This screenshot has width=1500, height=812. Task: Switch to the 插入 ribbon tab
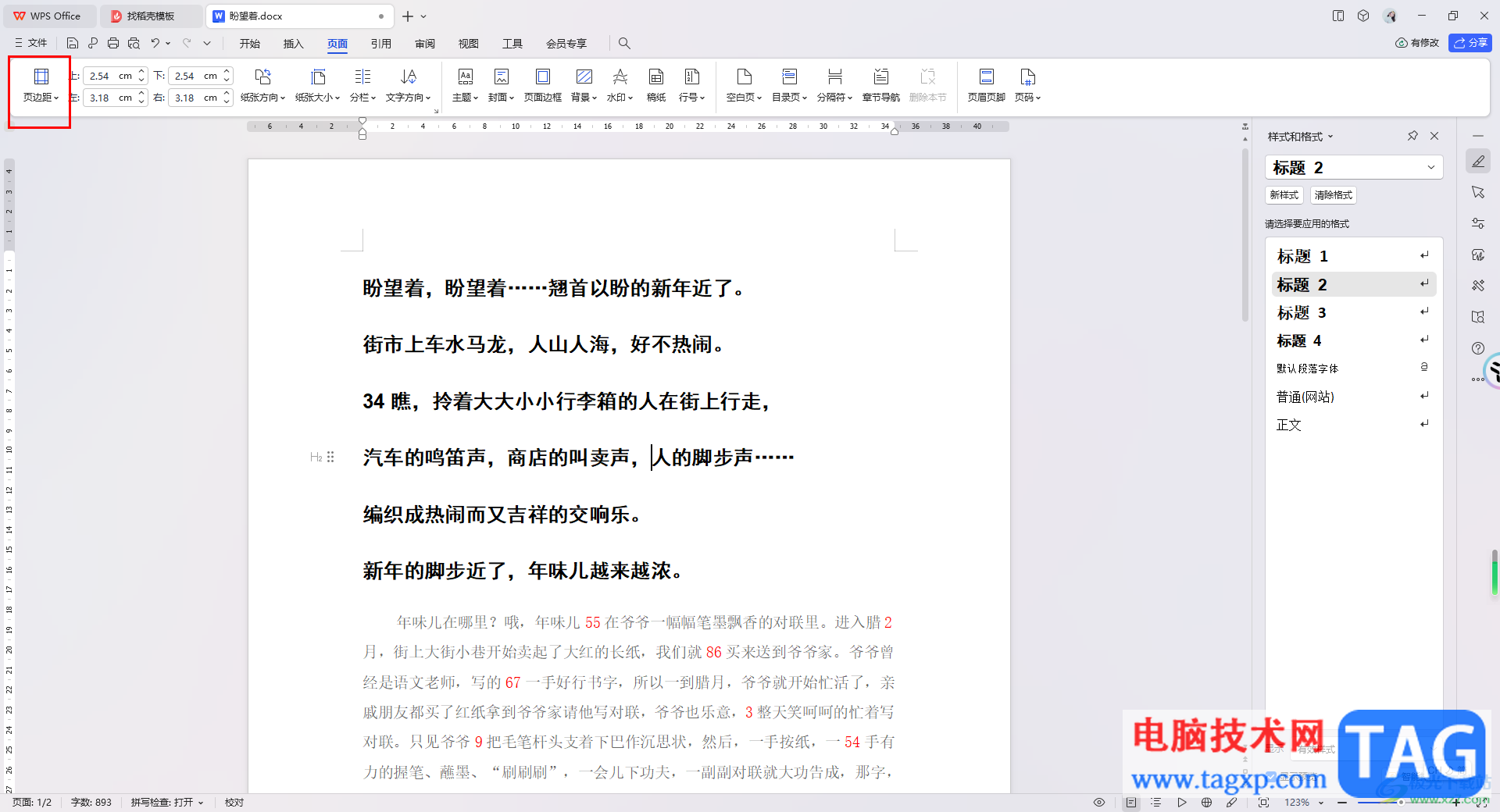[293, 44]
